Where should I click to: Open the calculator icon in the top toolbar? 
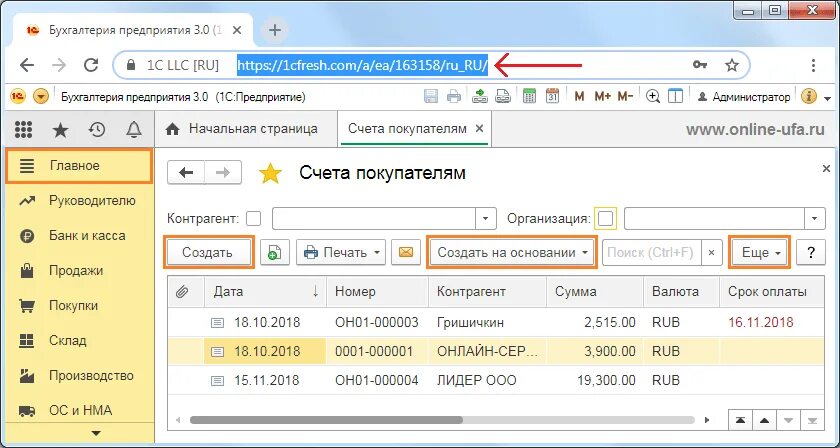(529, 96)
